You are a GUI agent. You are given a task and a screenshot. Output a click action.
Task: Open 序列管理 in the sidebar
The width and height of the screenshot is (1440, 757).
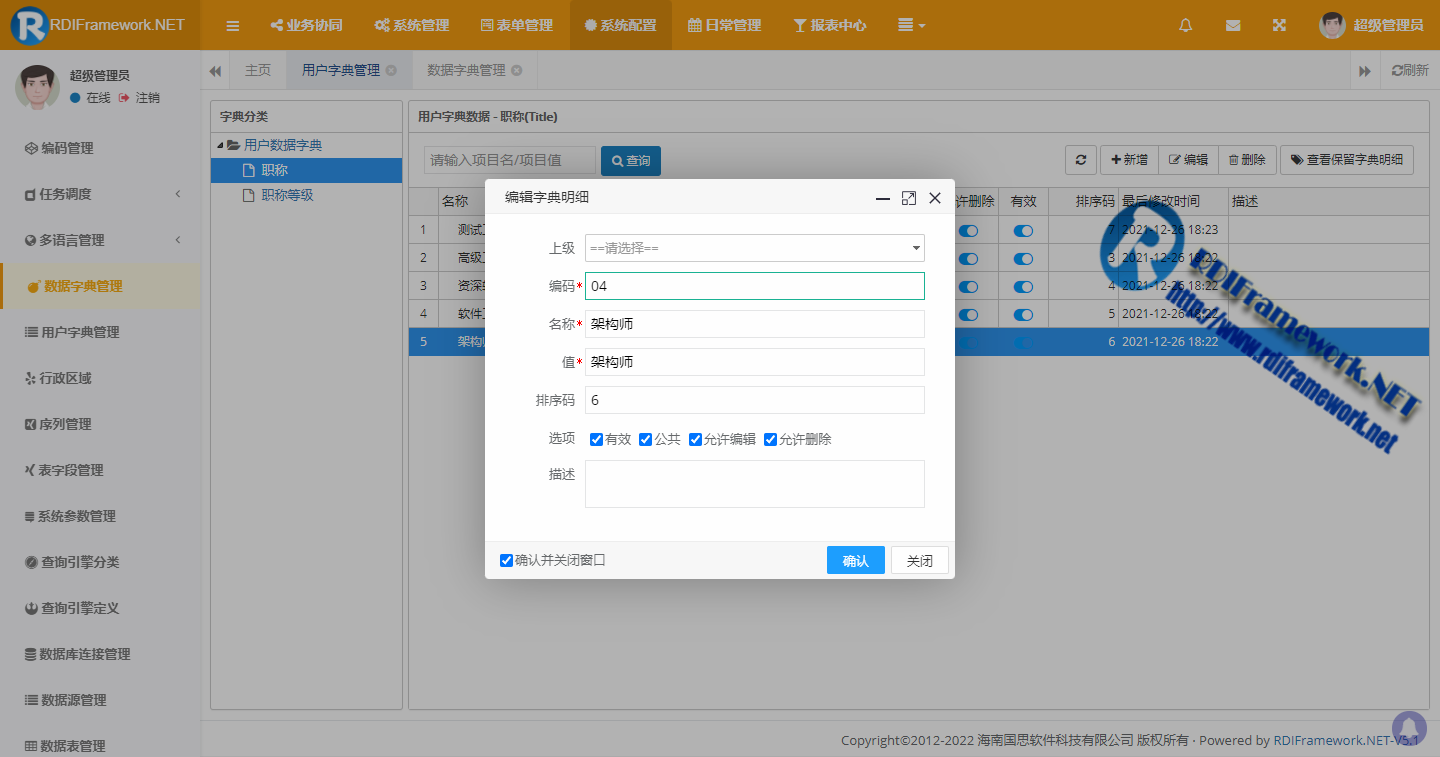coord(58,424)
